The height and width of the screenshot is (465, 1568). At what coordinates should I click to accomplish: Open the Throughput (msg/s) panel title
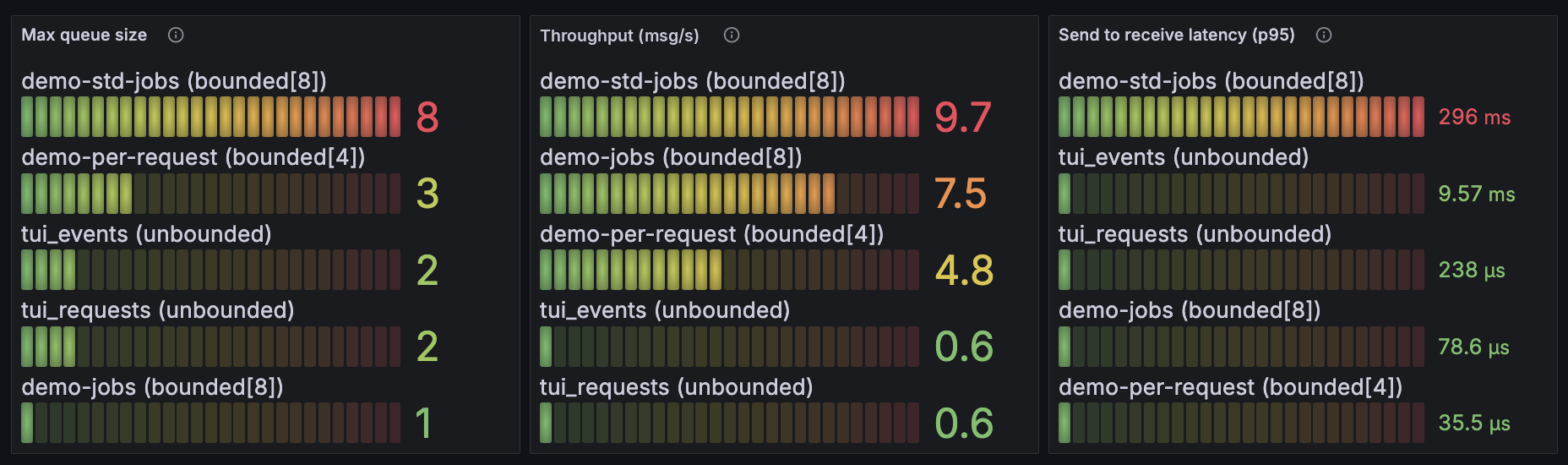tap(619, 36)
